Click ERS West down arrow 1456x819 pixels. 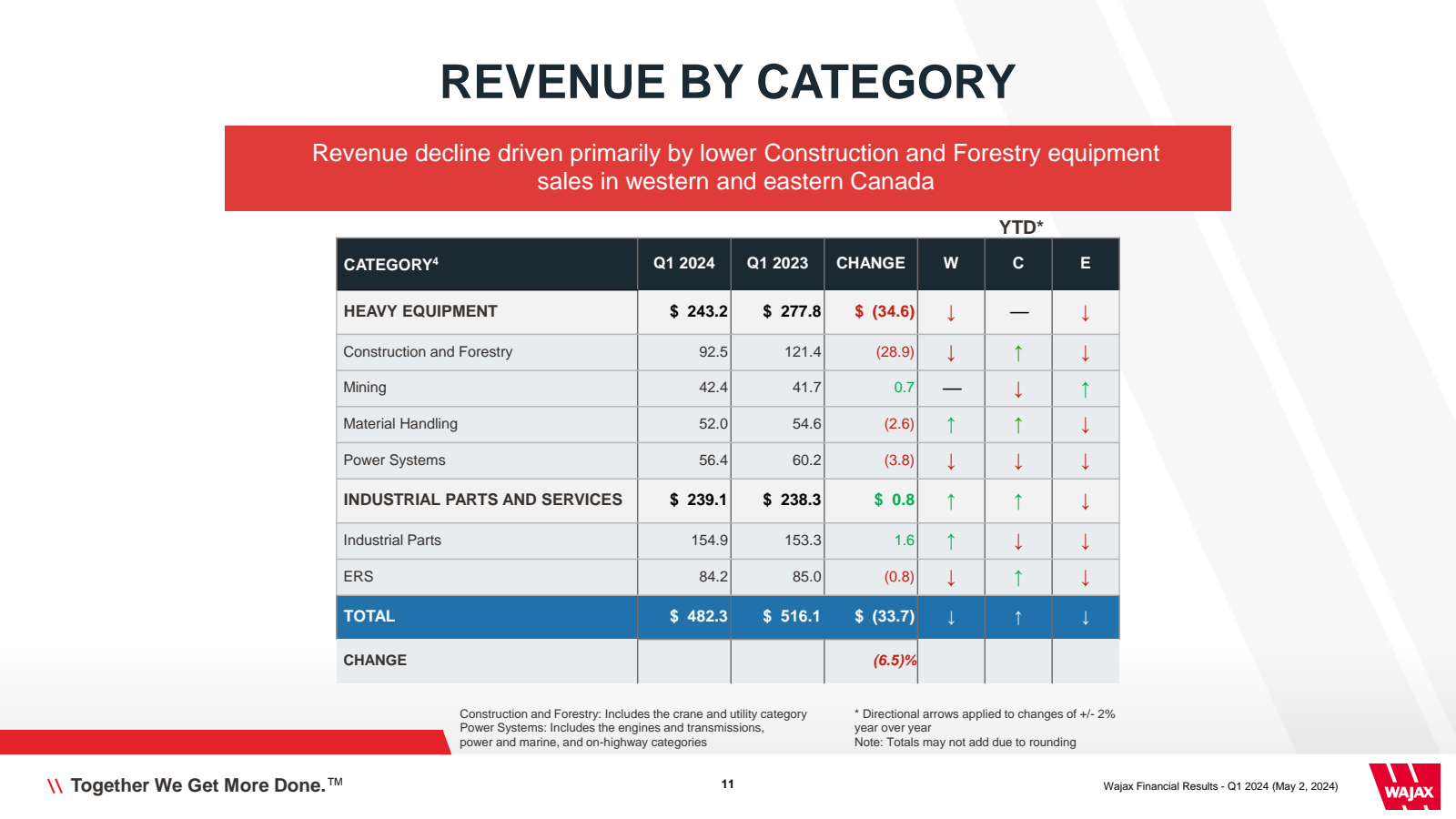pos(951,578)
